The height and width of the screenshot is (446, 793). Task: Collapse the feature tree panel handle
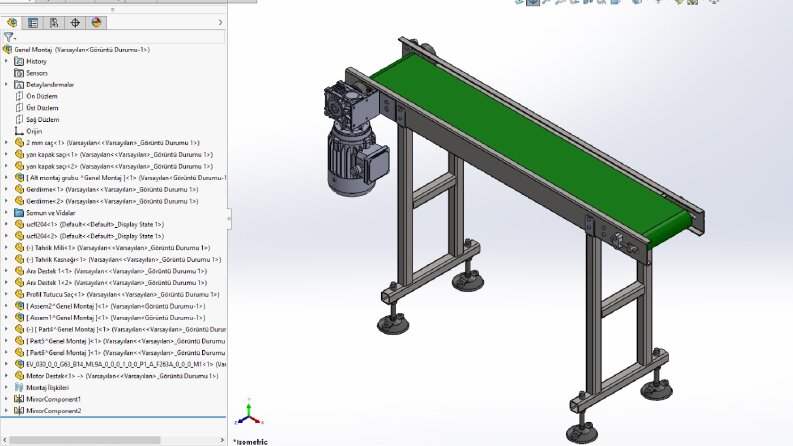click(229, 218)
